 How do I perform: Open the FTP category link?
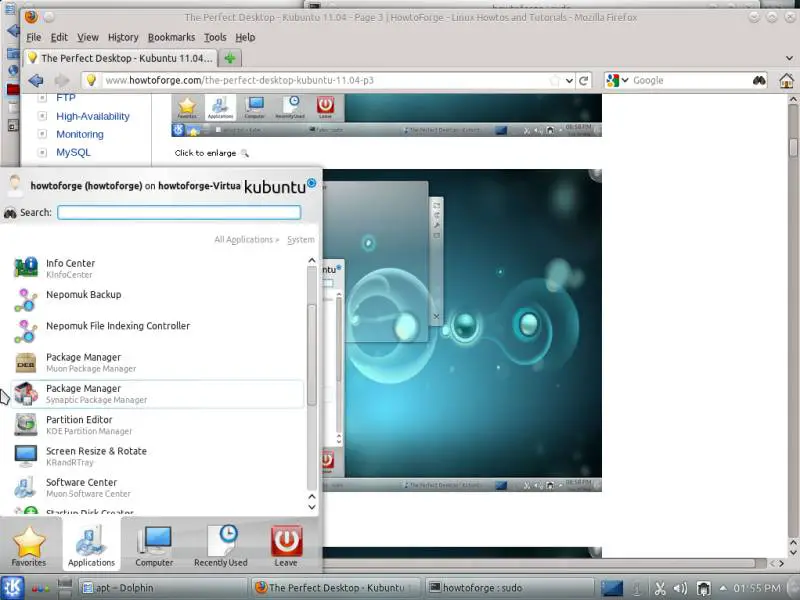pyautogui.click(x=66, y=97)
